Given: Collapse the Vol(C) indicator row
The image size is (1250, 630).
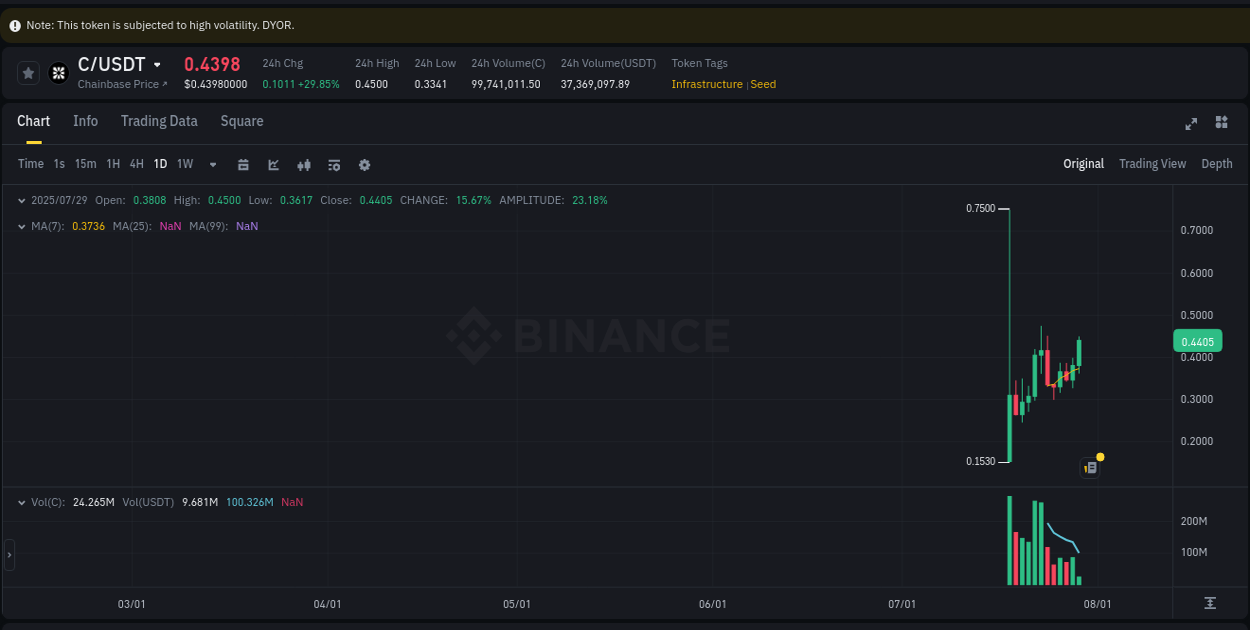Looking at the screenshot, I should 22,502.
